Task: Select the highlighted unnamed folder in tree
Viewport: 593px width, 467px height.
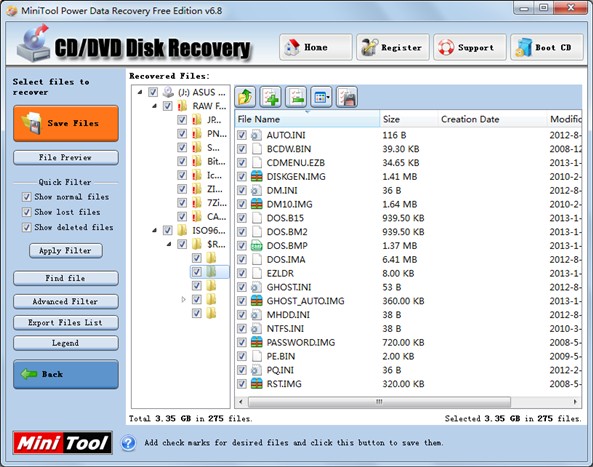Action: (x=211, y=272)
